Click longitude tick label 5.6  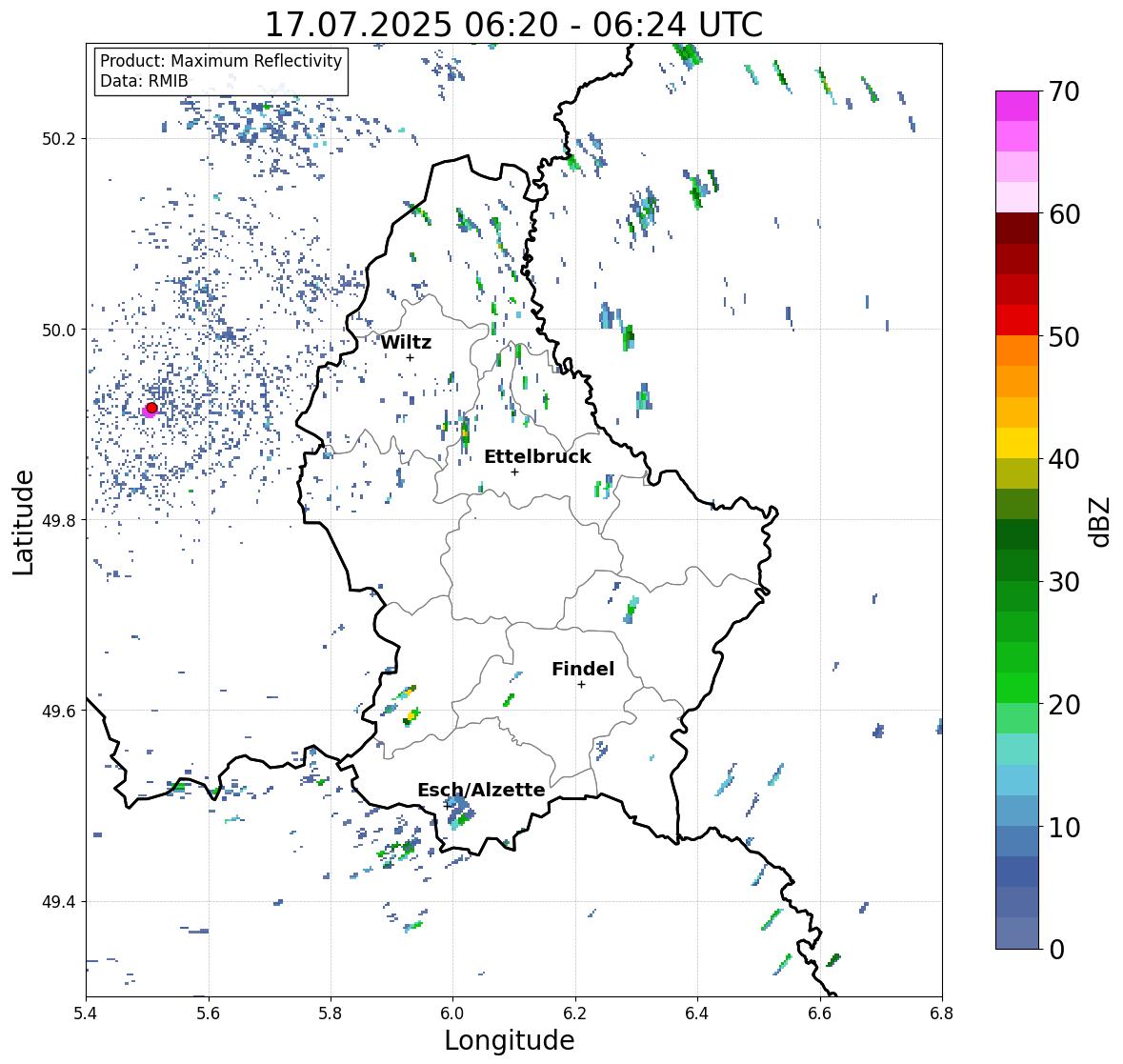209,1014
